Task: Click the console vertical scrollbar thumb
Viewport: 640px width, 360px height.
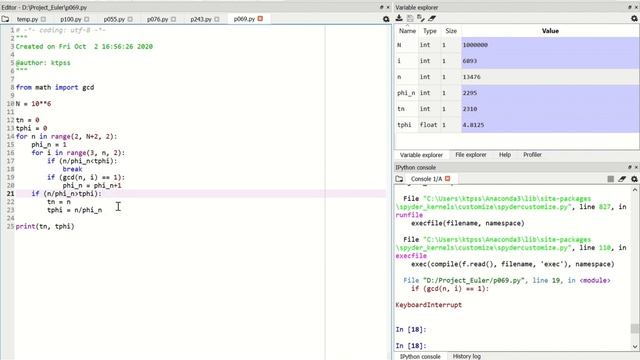Action: [x=635, y=329]
